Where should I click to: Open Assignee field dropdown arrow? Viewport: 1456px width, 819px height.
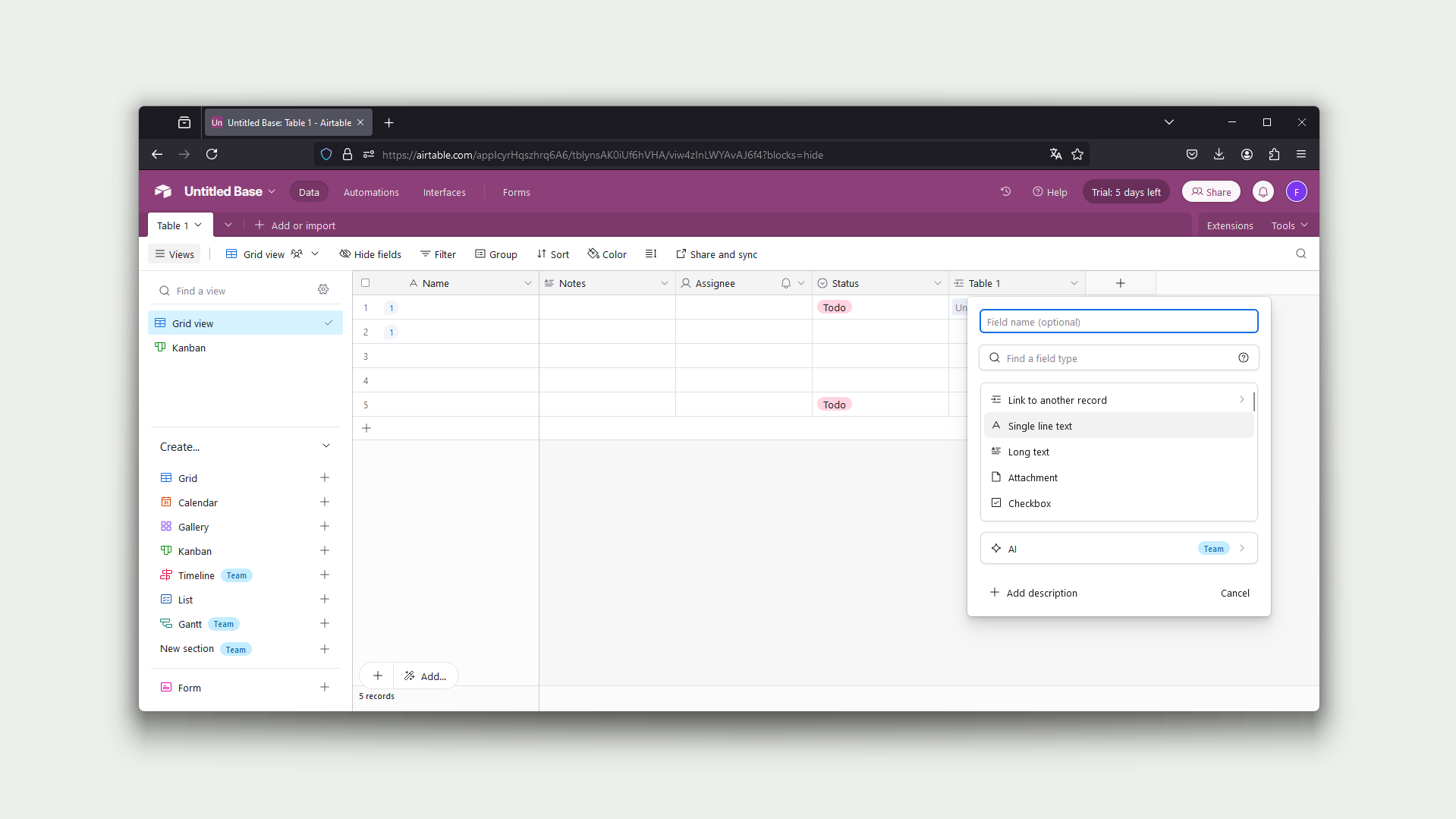click(x=801, y=283)
